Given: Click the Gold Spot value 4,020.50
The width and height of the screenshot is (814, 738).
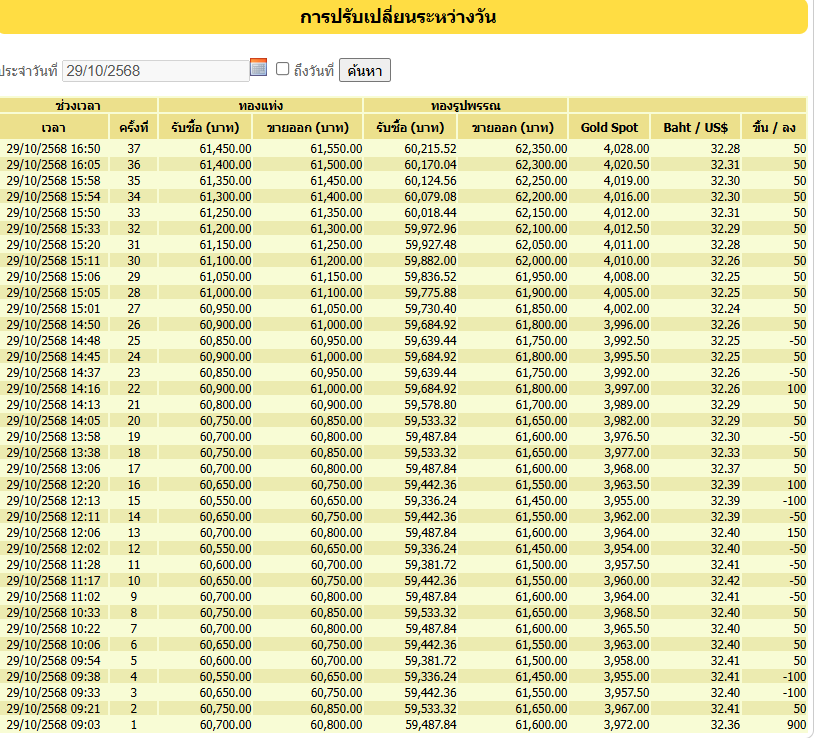Looking at the screenshot, I should pos(626,165).
